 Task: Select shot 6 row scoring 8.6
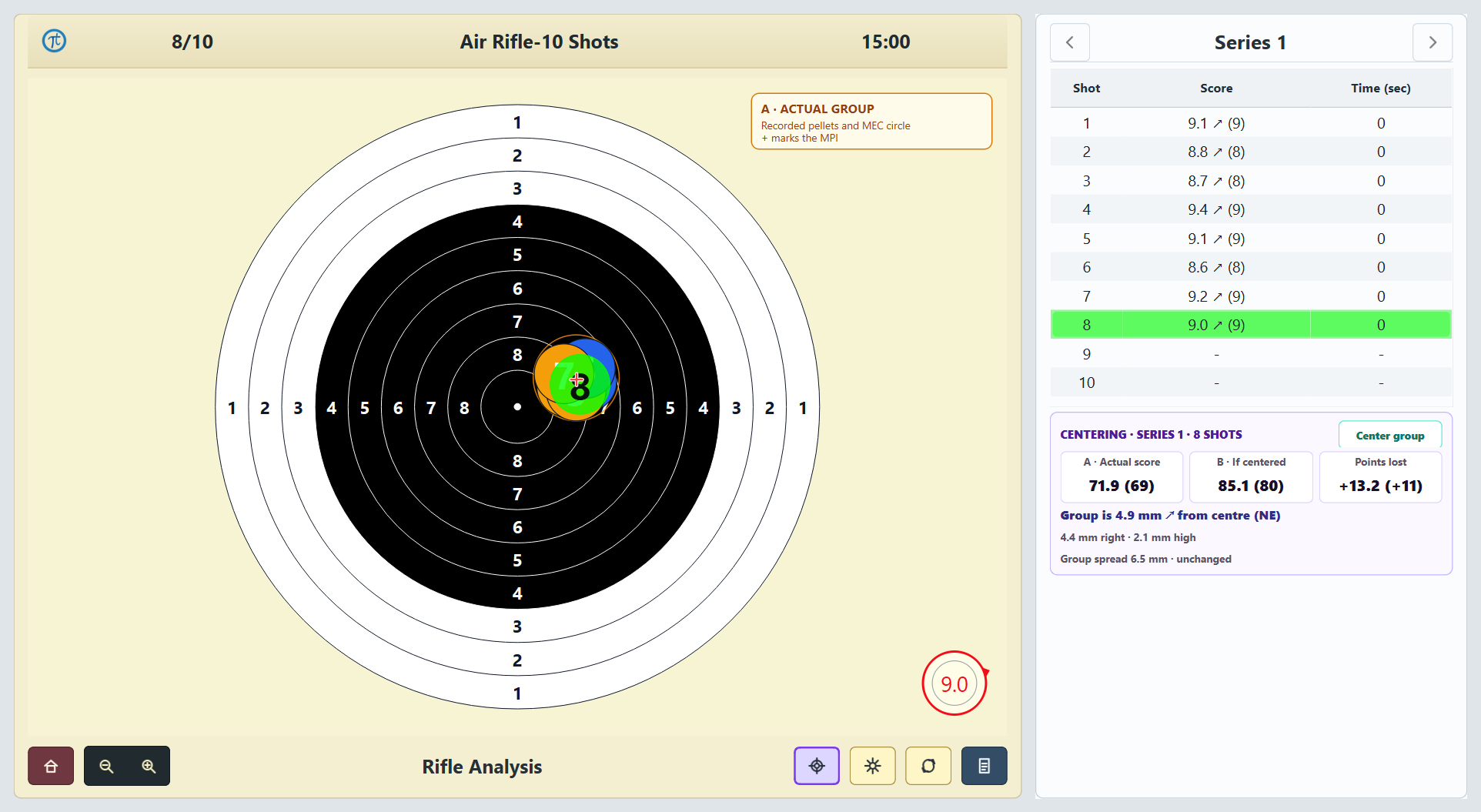coord(1251,267)
